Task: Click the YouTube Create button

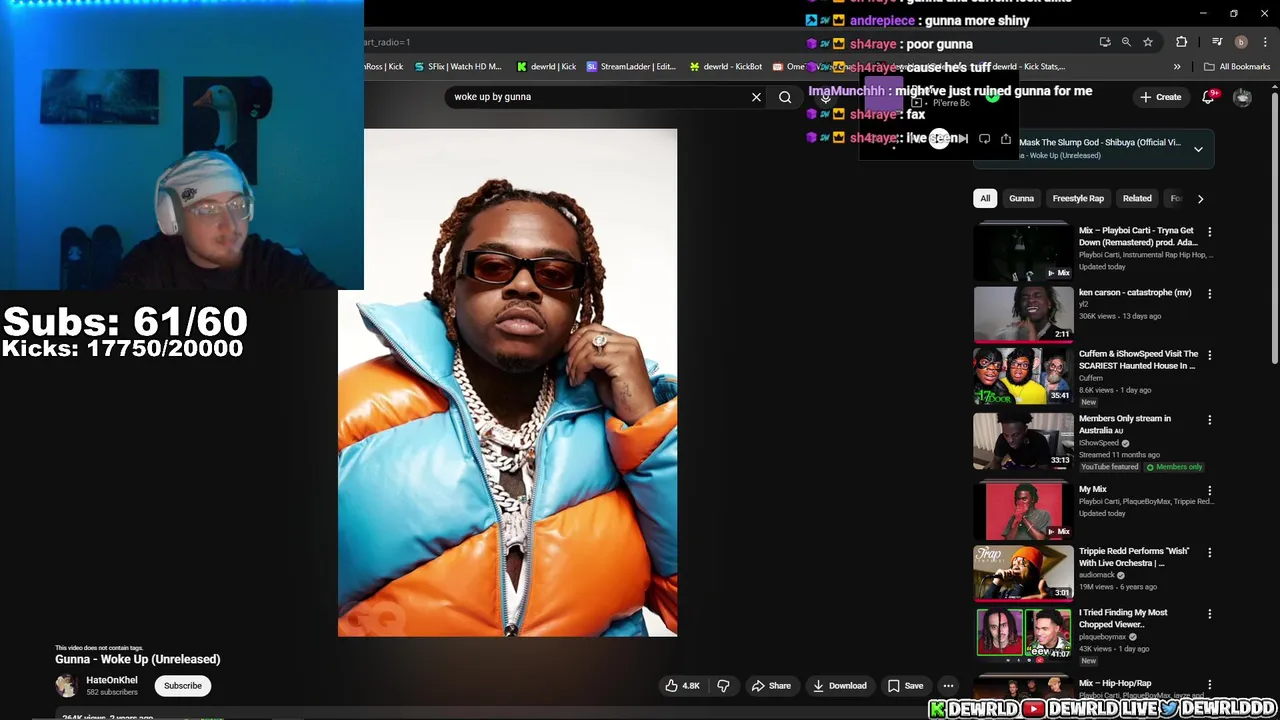Action: (x=1160, y=97)
